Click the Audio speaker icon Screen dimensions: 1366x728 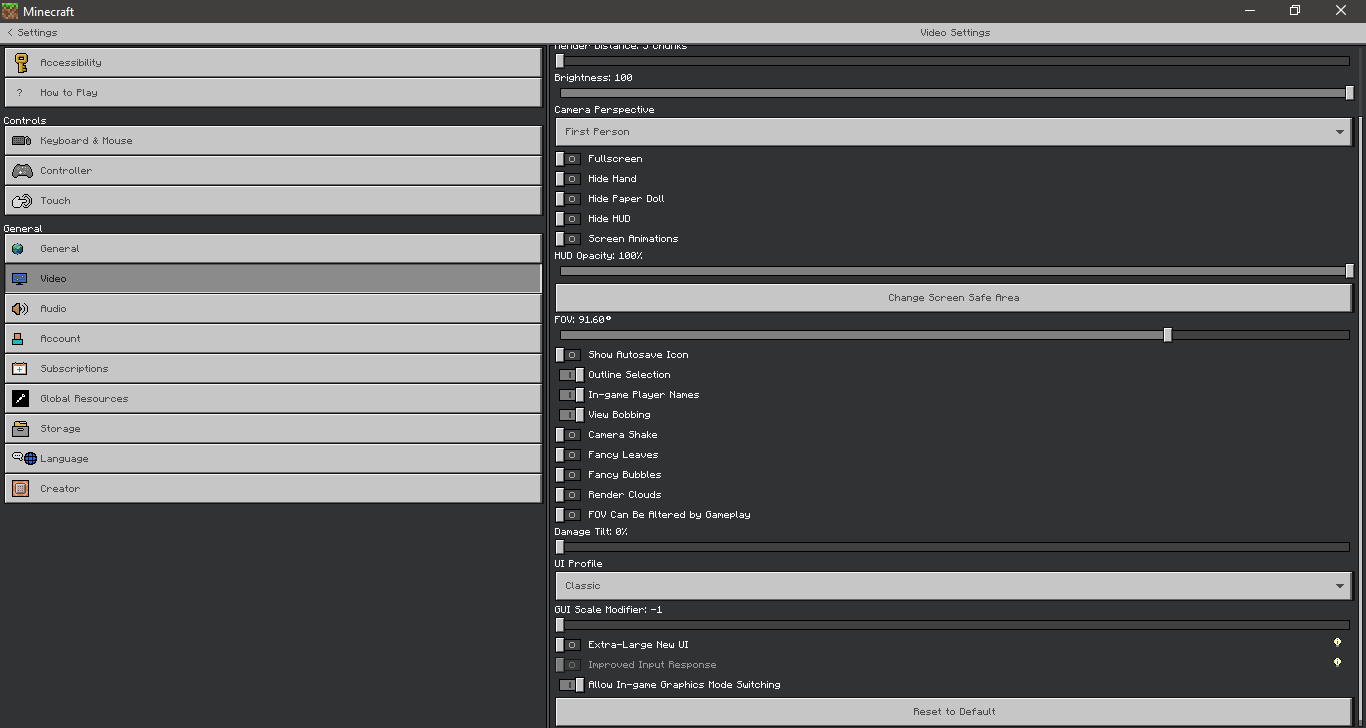[20, 309]
